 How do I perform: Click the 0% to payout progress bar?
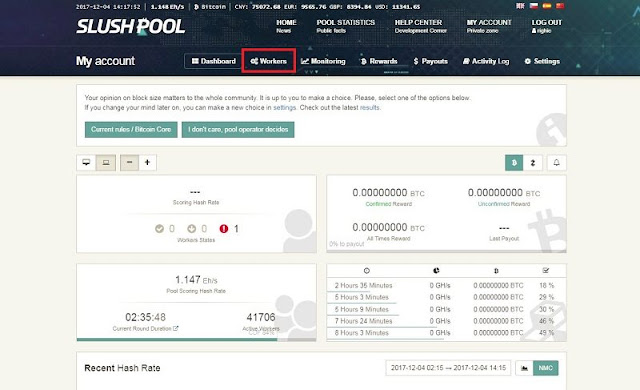(446, 251)
